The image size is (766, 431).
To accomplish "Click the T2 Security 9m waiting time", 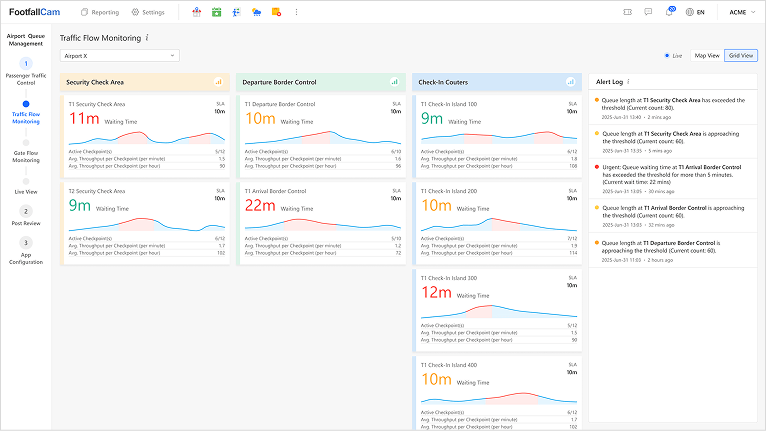I will click(x=80, y=206).
